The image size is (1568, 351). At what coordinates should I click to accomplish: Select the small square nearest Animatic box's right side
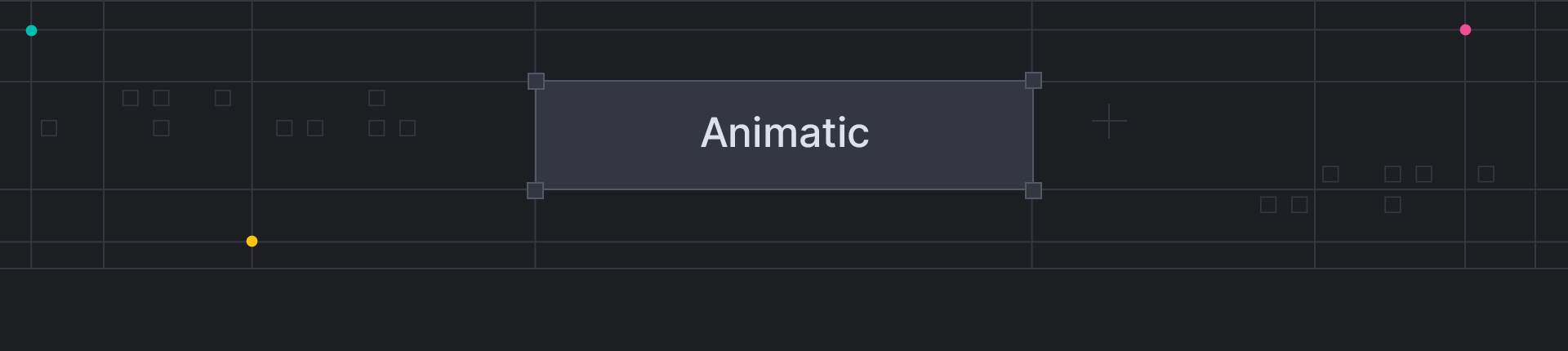click(1268, 205)
